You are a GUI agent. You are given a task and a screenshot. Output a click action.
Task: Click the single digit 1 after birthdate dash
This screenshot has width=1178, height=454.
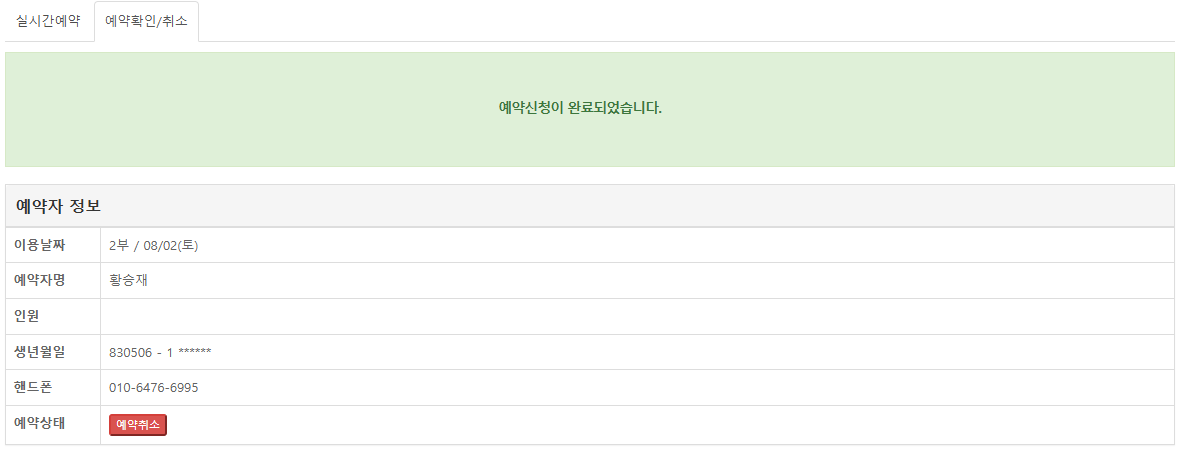click(x=171, y=352)
